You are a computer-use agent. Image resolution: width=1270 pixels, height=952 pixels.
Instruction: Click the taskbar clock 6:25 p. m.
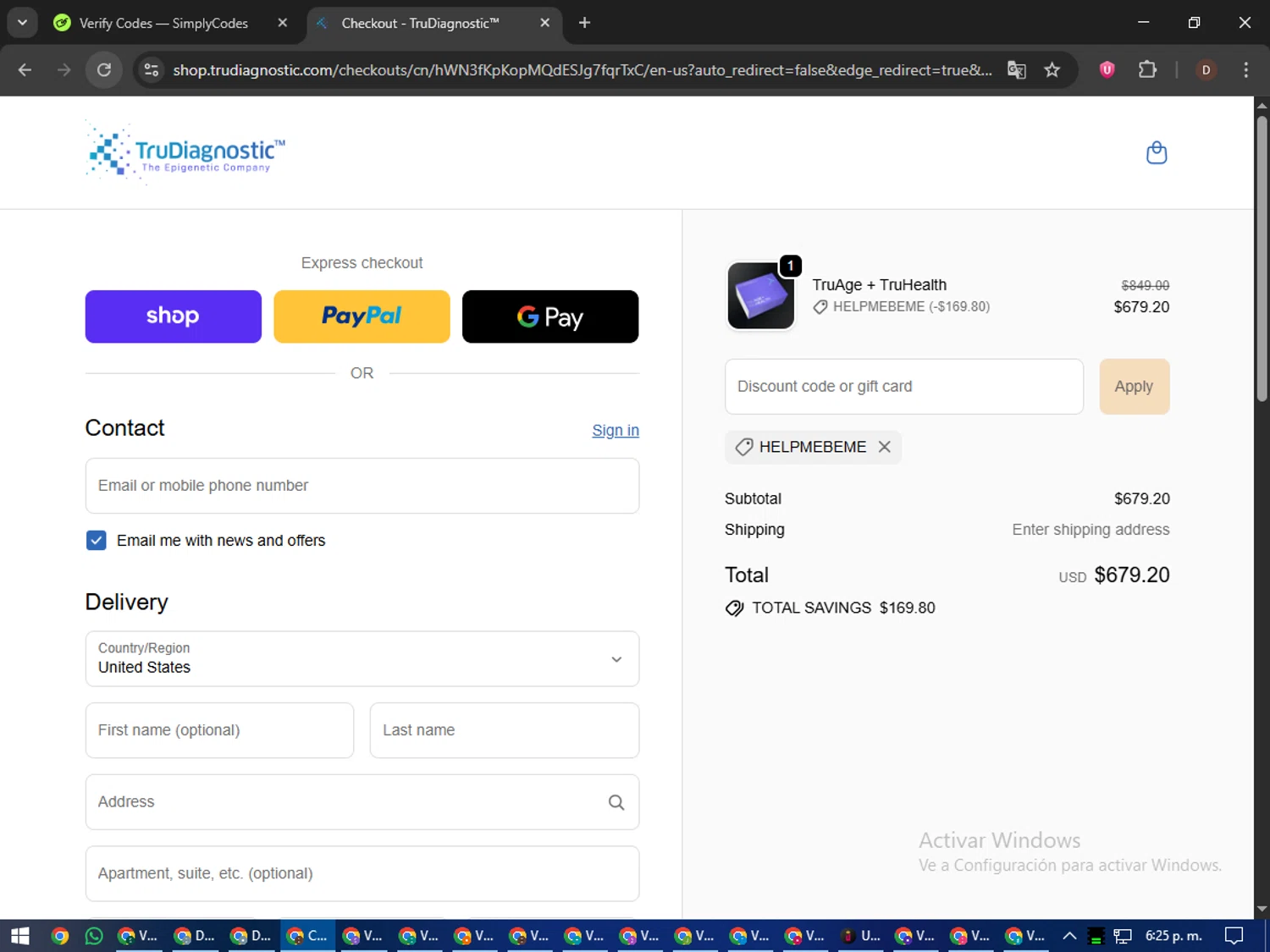[x=1173, y=936]
